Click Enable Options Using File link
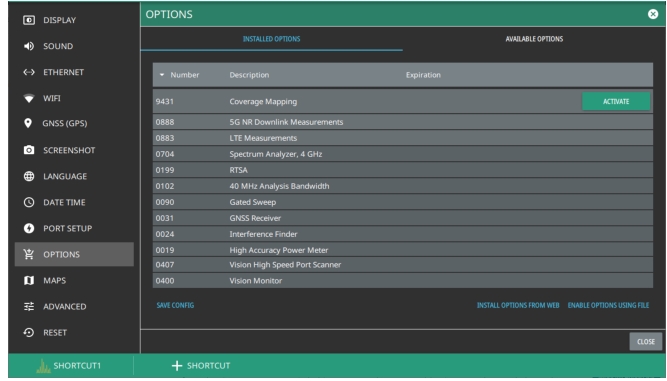 point(608,305)
